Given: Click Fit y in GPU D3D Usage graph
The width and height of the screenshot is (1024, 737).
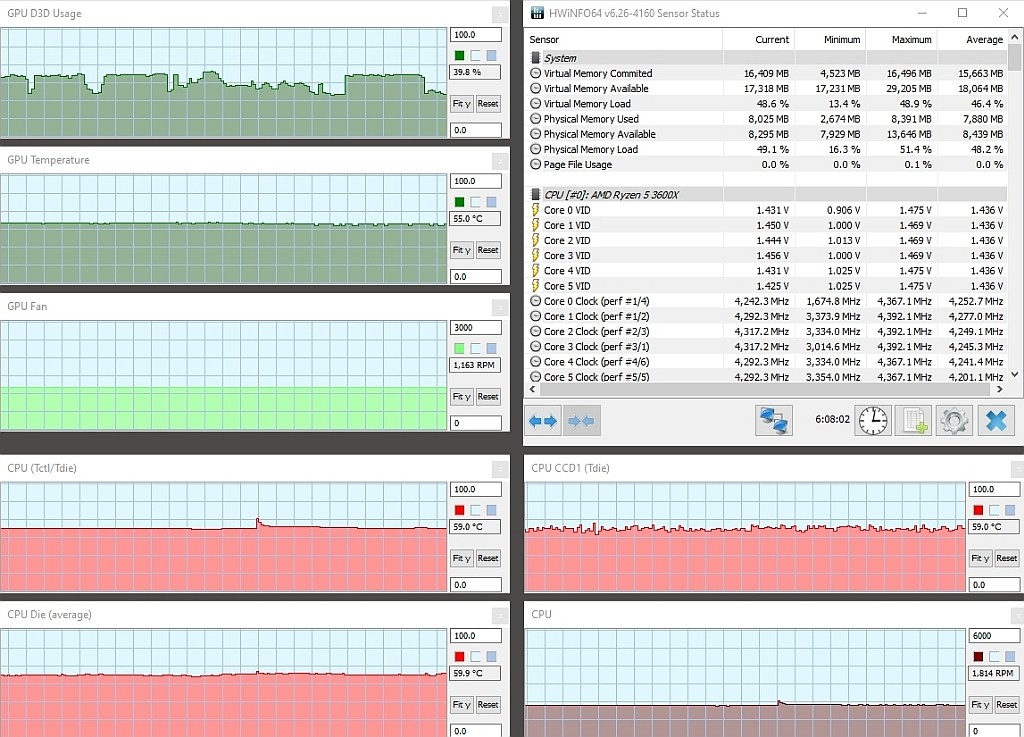Looking at the screenshot, I should [462, 104].
